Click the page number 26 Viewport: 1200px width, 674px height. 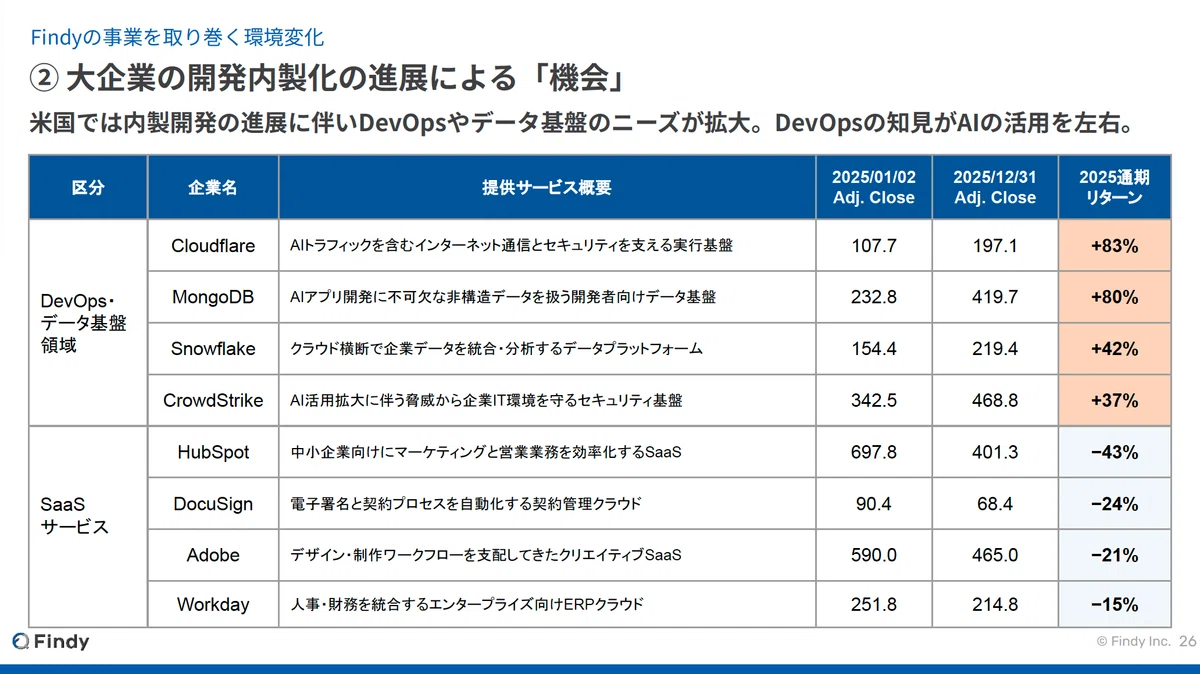(1187, 642)
